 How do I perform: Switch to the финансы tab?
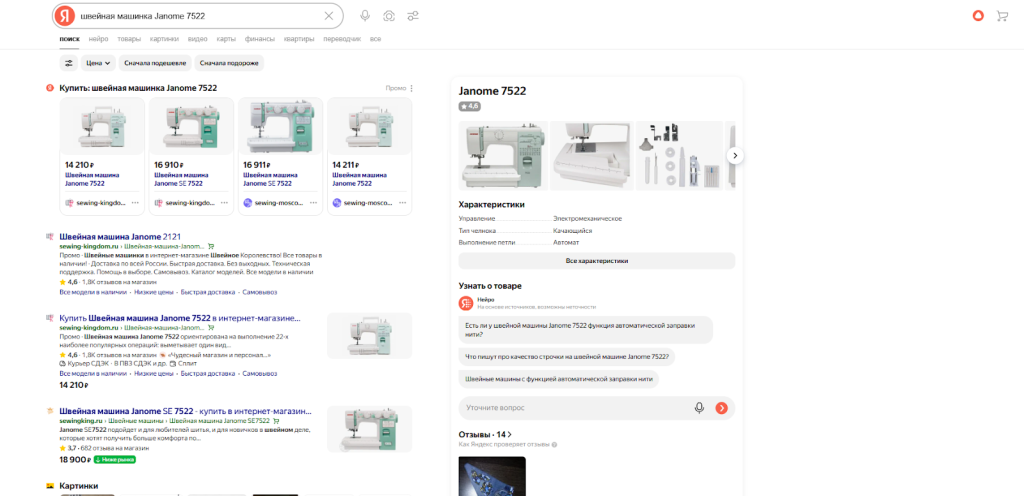click(260, 39)
